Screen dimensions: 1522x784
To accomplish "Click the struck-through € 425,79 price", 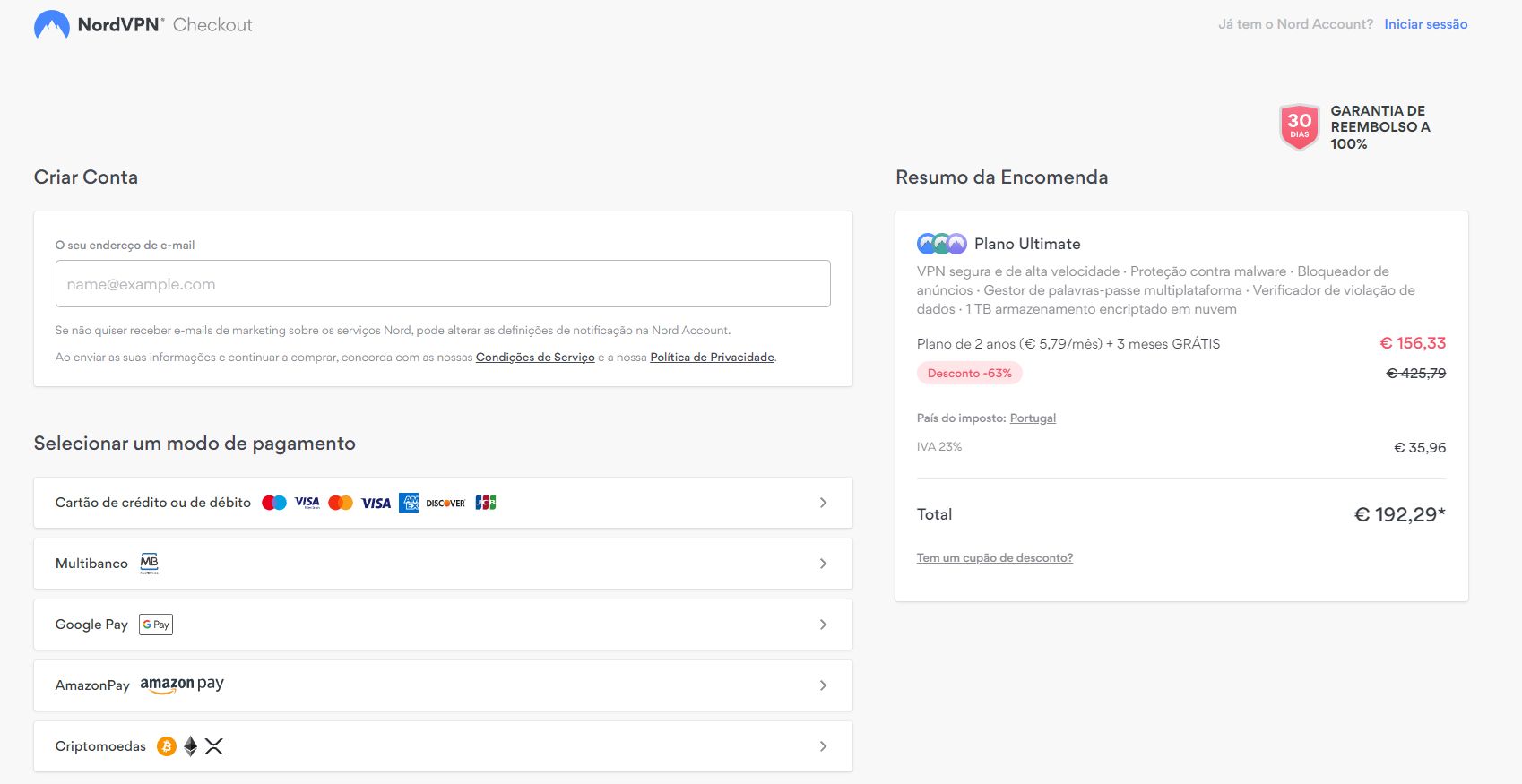I will 1416,374.
